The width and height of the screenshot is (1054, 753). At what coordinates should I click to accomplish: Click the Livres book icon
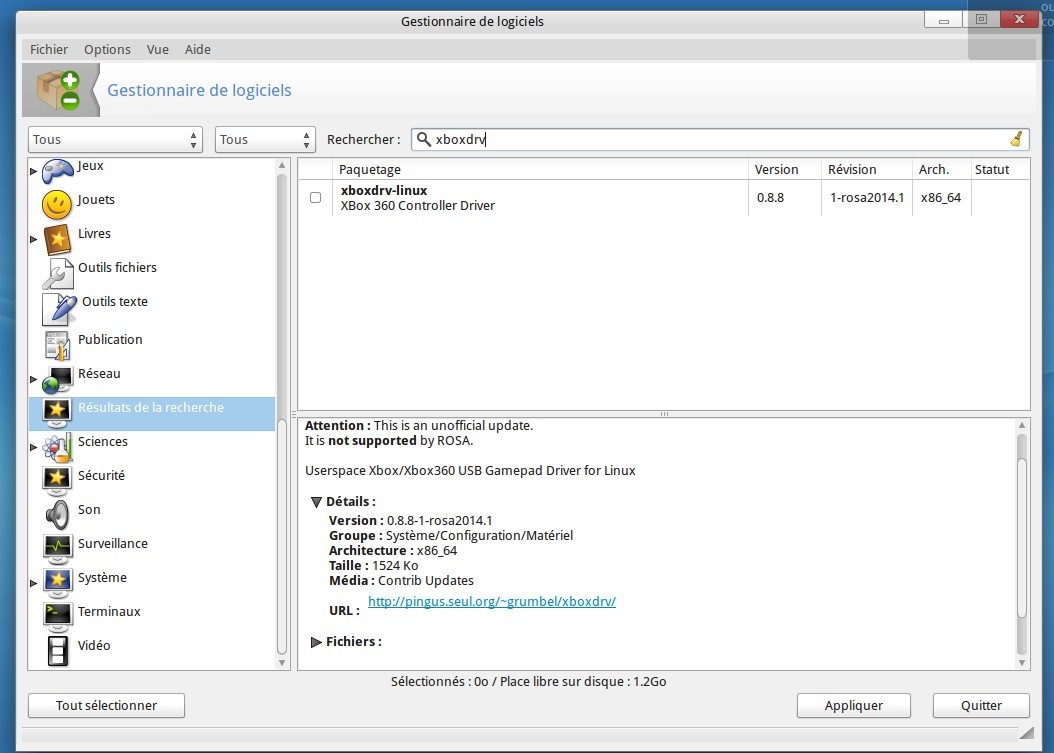point(57,239)
